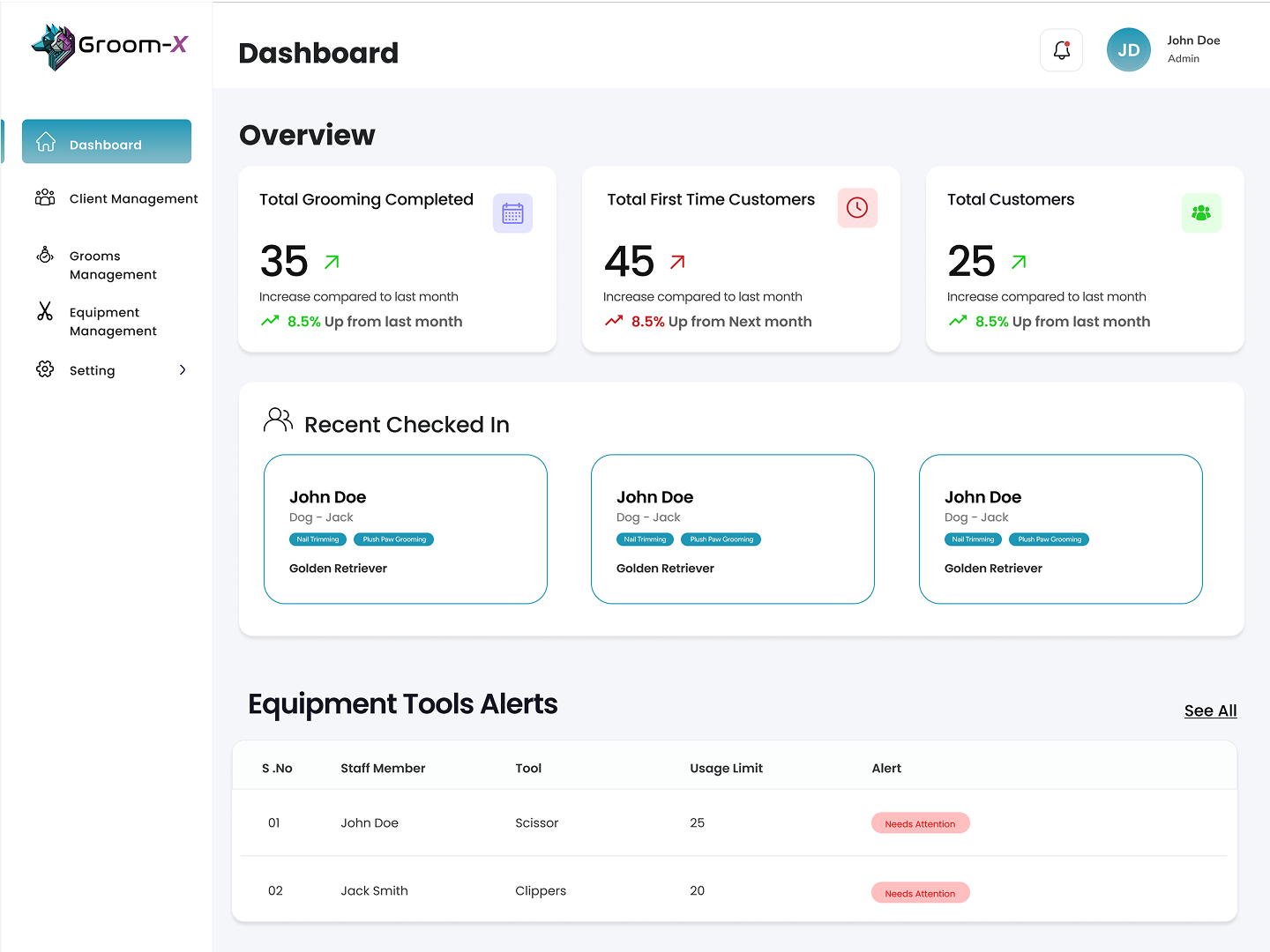Open the JD user avatar

click(x=1128, y=50)
